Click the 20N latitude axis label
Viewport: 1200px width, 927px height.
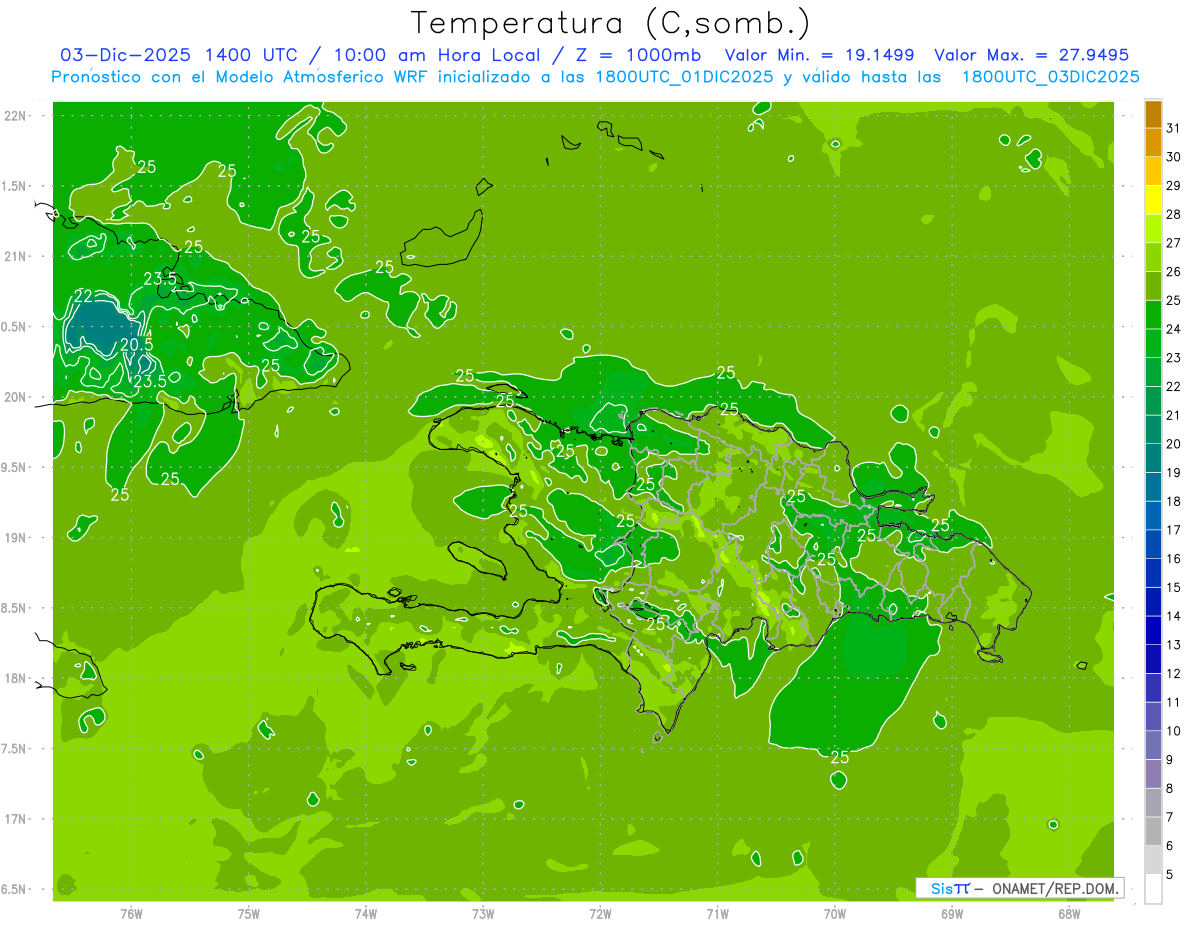(x=16, y=398)
